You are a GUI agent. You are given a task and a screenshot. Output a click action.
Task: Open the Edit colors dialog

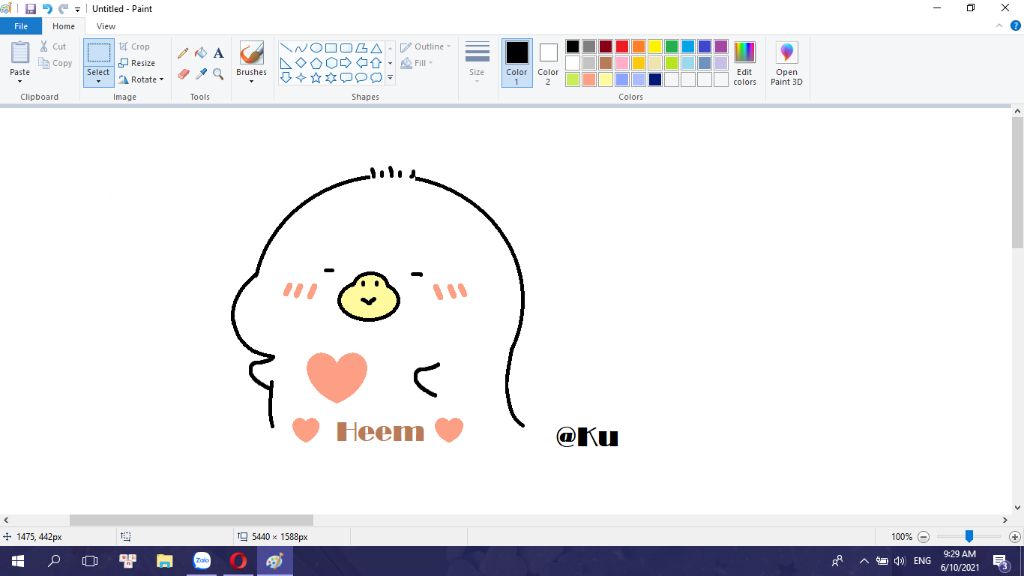click(744, 63)
